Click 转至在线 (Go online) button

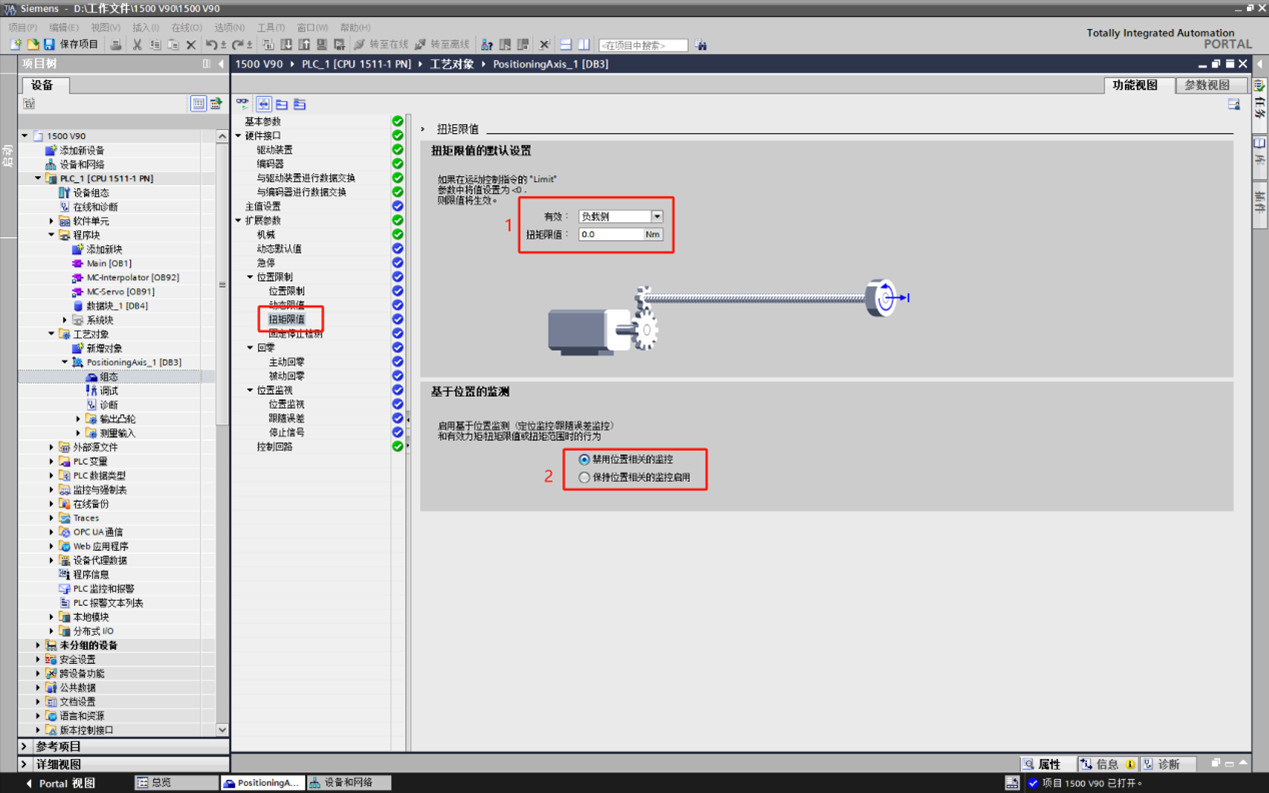380,45
